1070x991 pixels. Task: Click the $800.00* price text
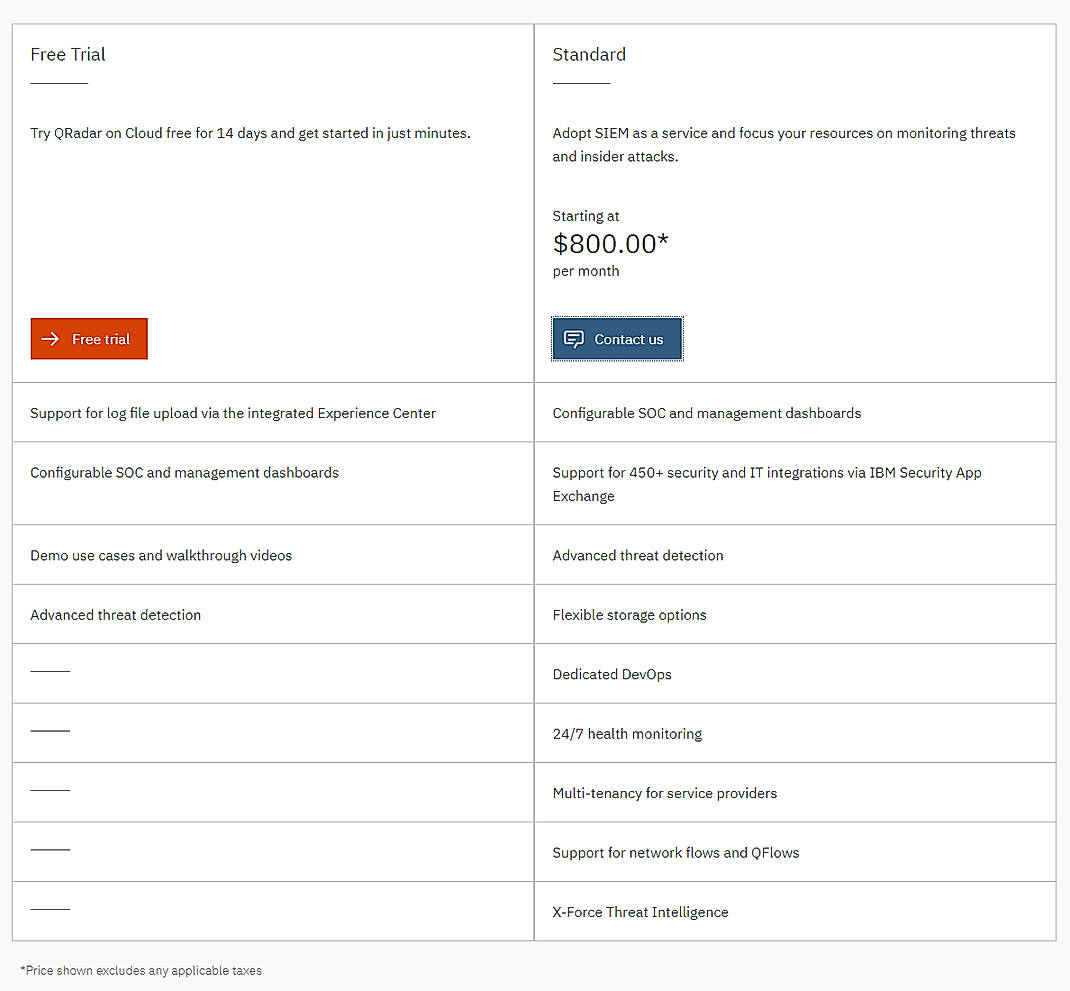click(x=610, y=244)
